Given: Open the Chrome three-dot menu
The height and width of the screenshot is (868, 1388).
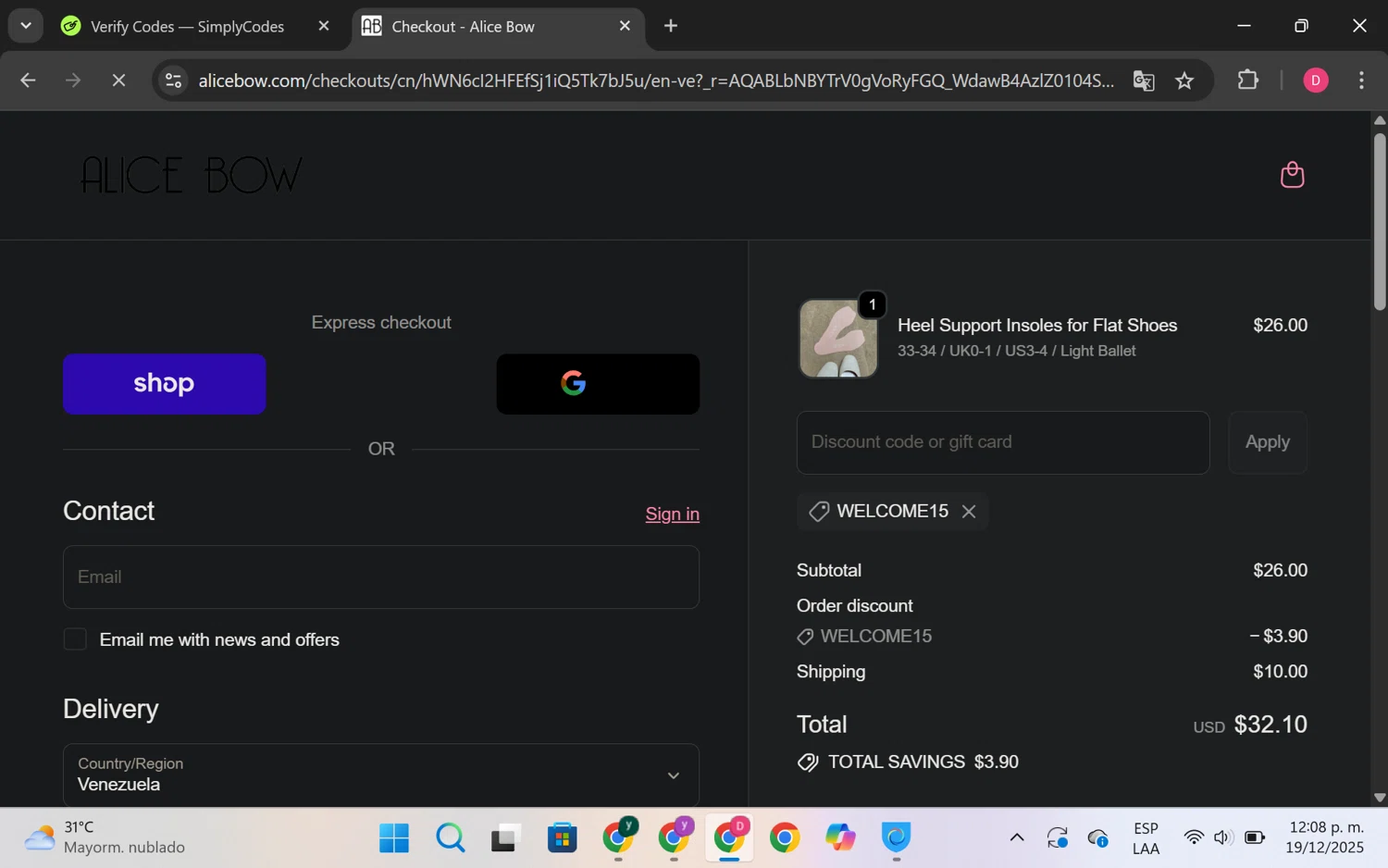Looking at the screenshot, I should tap(1361, 81).
